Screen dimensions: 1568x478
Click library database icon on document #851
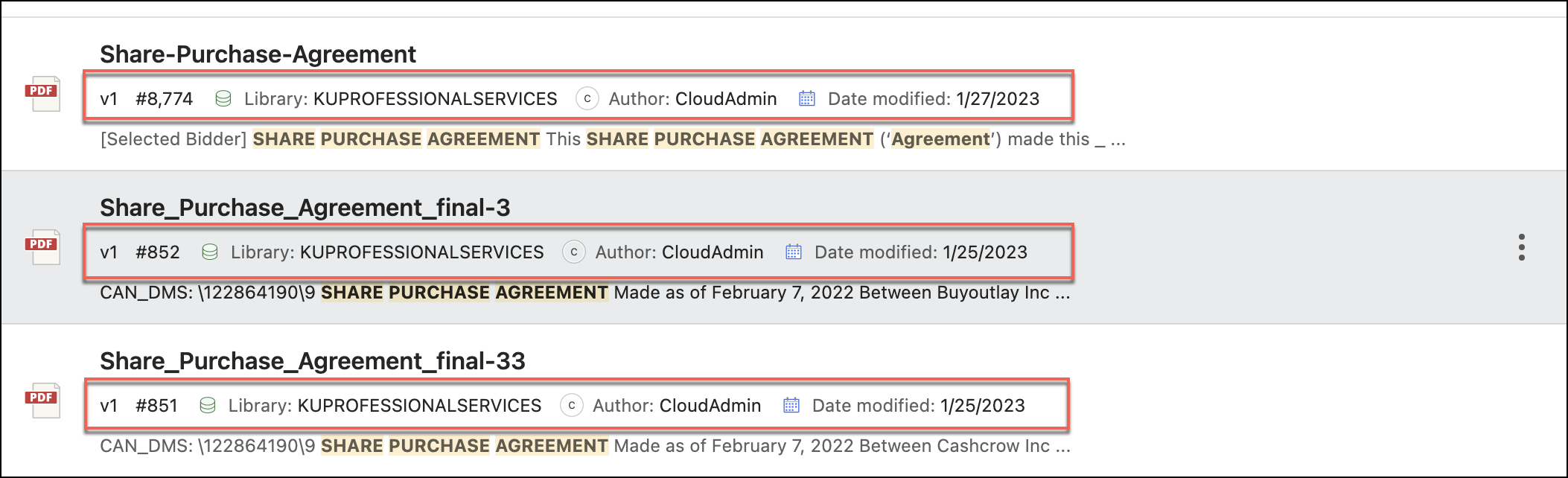pos(208,406)
